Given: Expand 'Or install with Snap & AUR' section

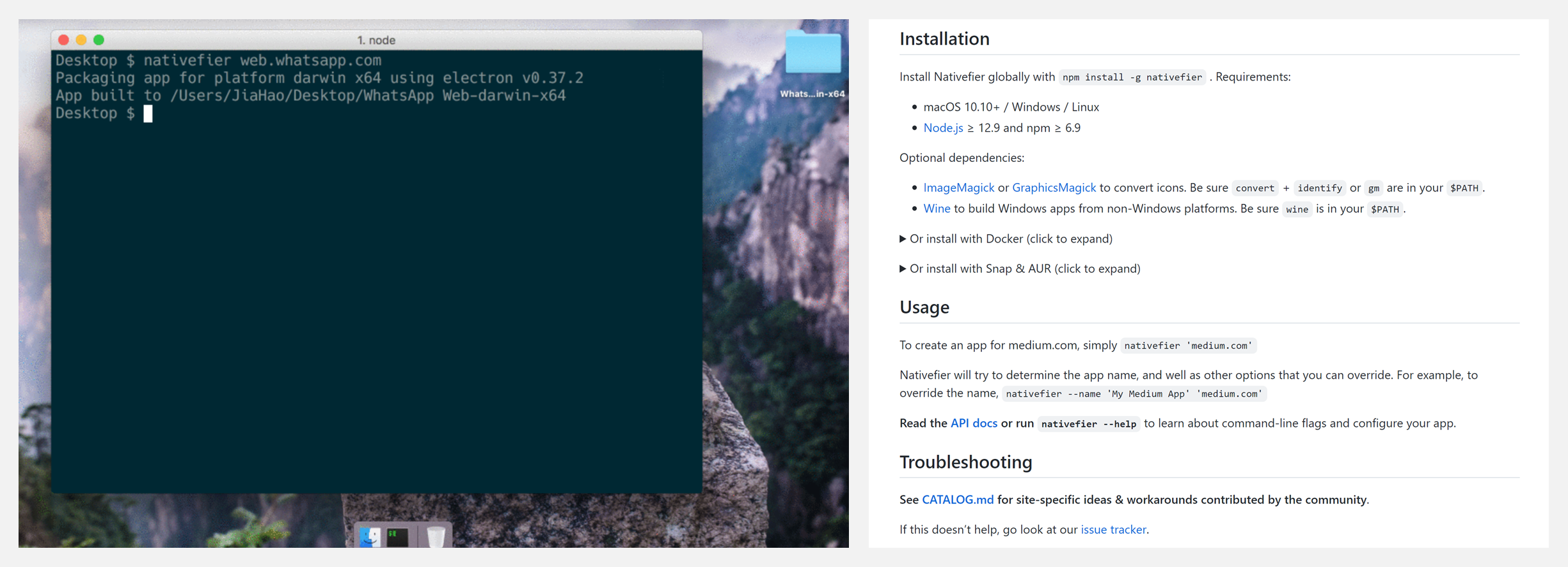Looking at the screenshot, I should point(1020,269).
